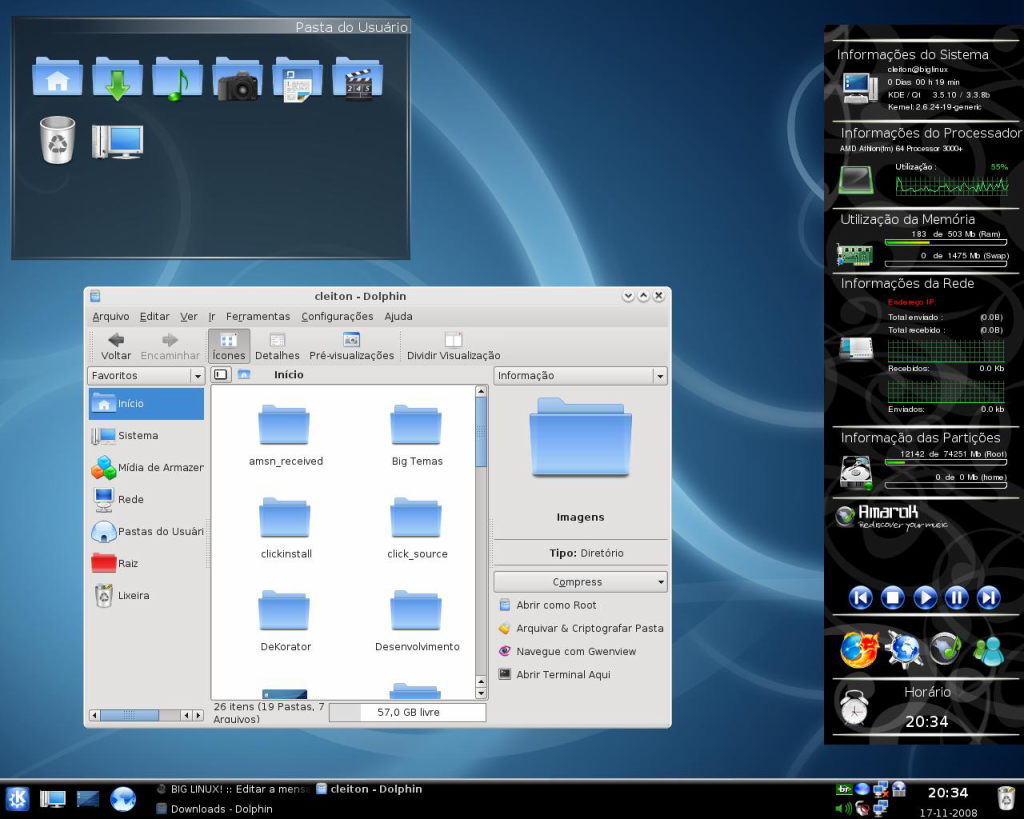Open the Configurações menu
Image resolution: width=1024 pixels, height=819 pixels.
point(337,316)
